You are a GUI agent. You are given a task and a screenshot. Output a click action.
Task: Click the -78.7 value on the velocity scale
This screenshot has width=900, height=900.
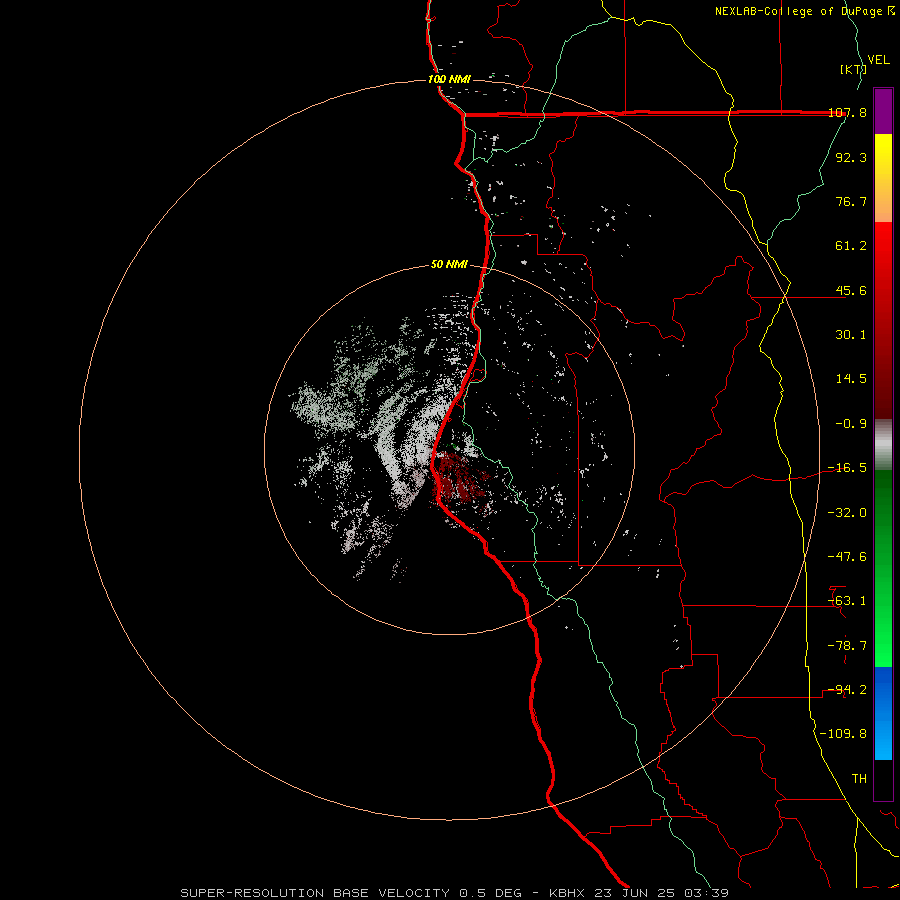tap(847, 646)
